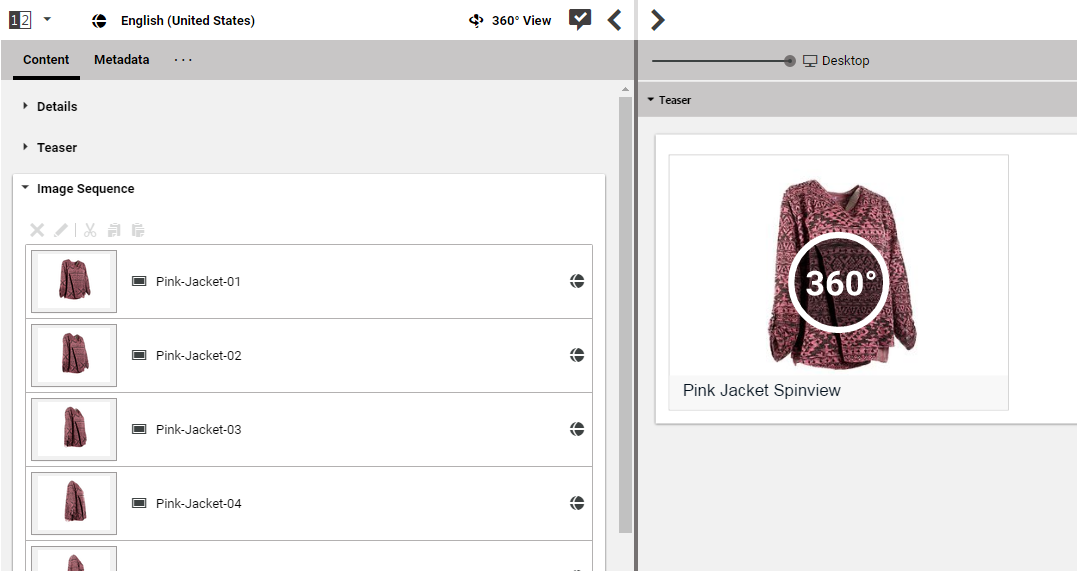Click the Pink-Jacket-02 item link
Image resolution: width=1077 pixels, height=571 pixels.
(x=198, y=356)
